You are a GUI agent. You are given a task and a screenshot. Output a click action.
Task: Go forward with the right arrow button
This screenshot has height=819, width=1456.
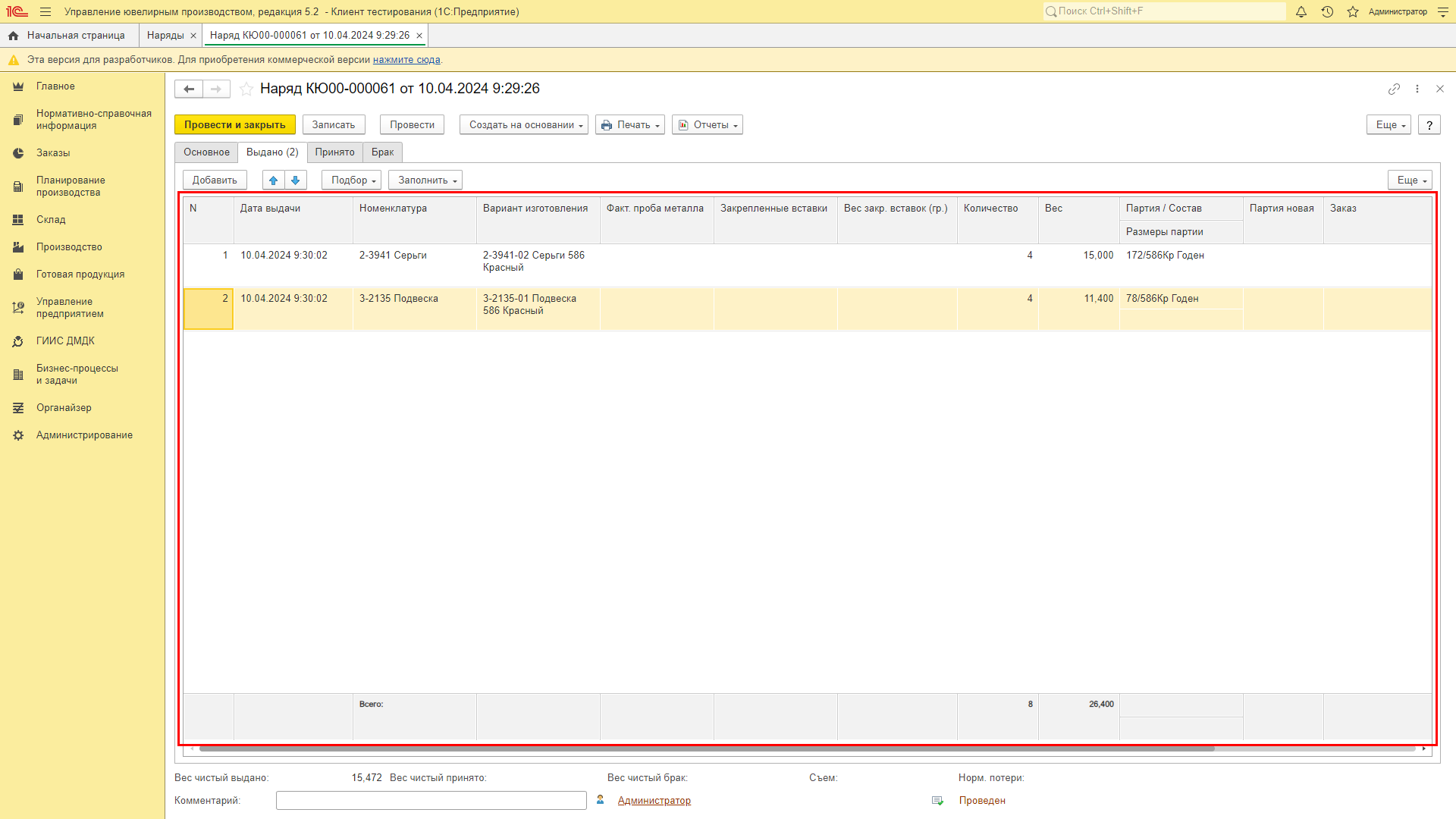coord(216,89)
